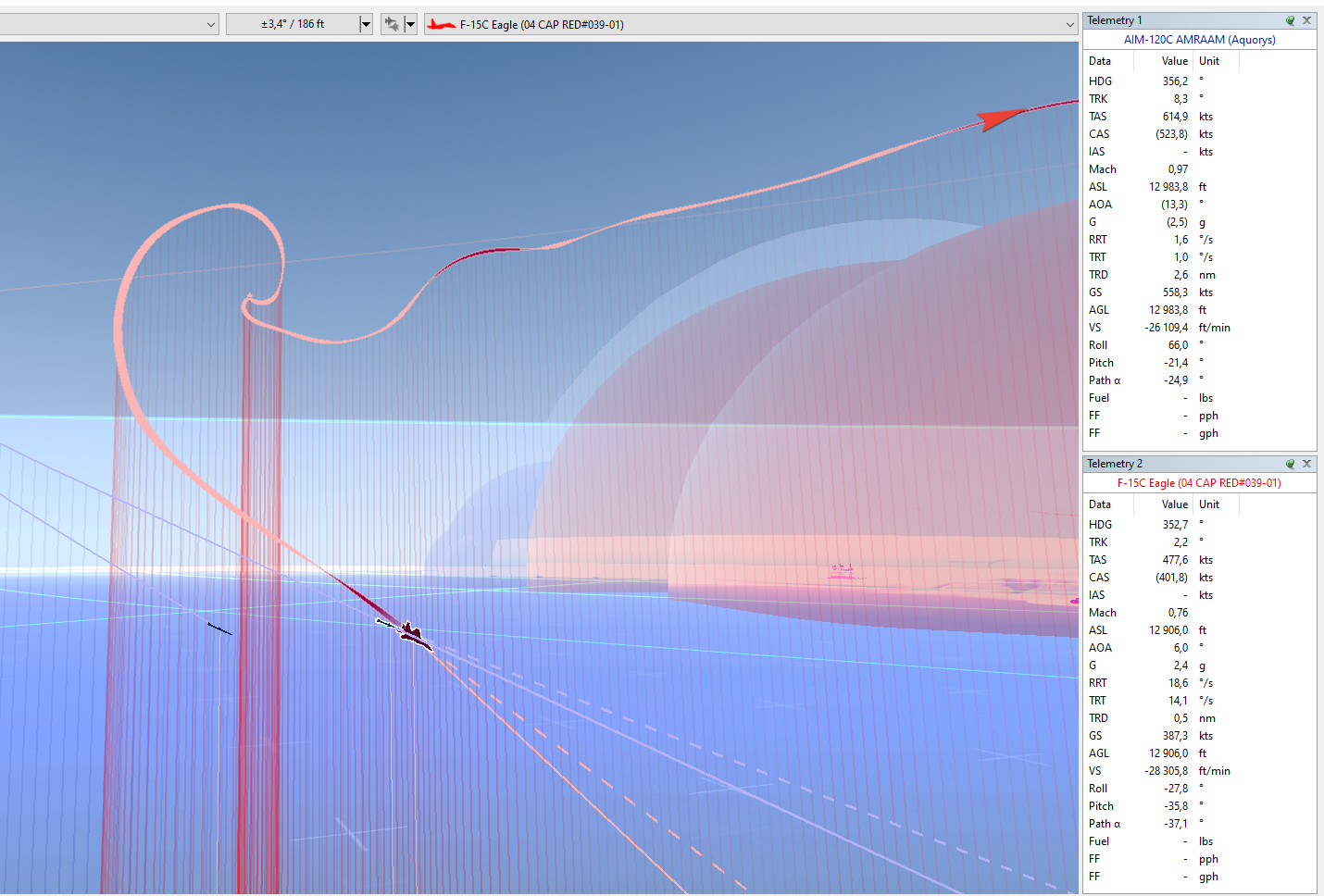Click VS value -26 109,4 in Telemetry 1
Screen dimensions: 1324x896
(1167, 328)
